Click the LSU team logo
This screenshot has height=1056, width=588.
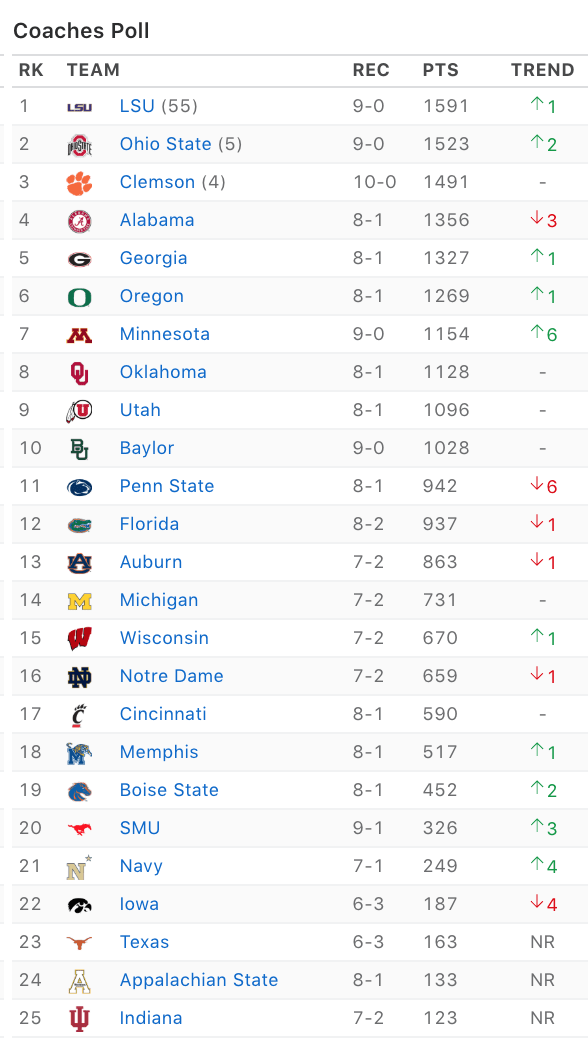[79, 106]
